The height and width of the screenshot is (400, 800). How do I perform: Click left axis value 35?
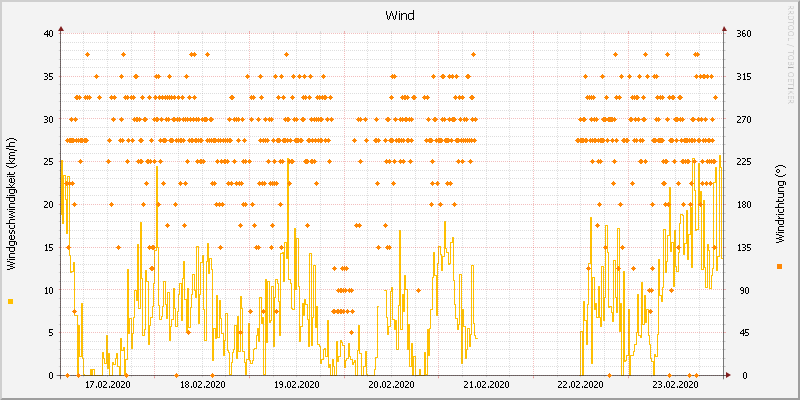click(48, 77)
